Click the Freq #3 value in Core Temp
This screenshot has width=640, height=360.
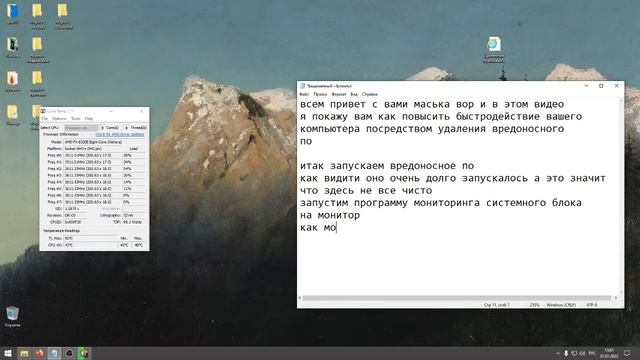click(93, 176)
